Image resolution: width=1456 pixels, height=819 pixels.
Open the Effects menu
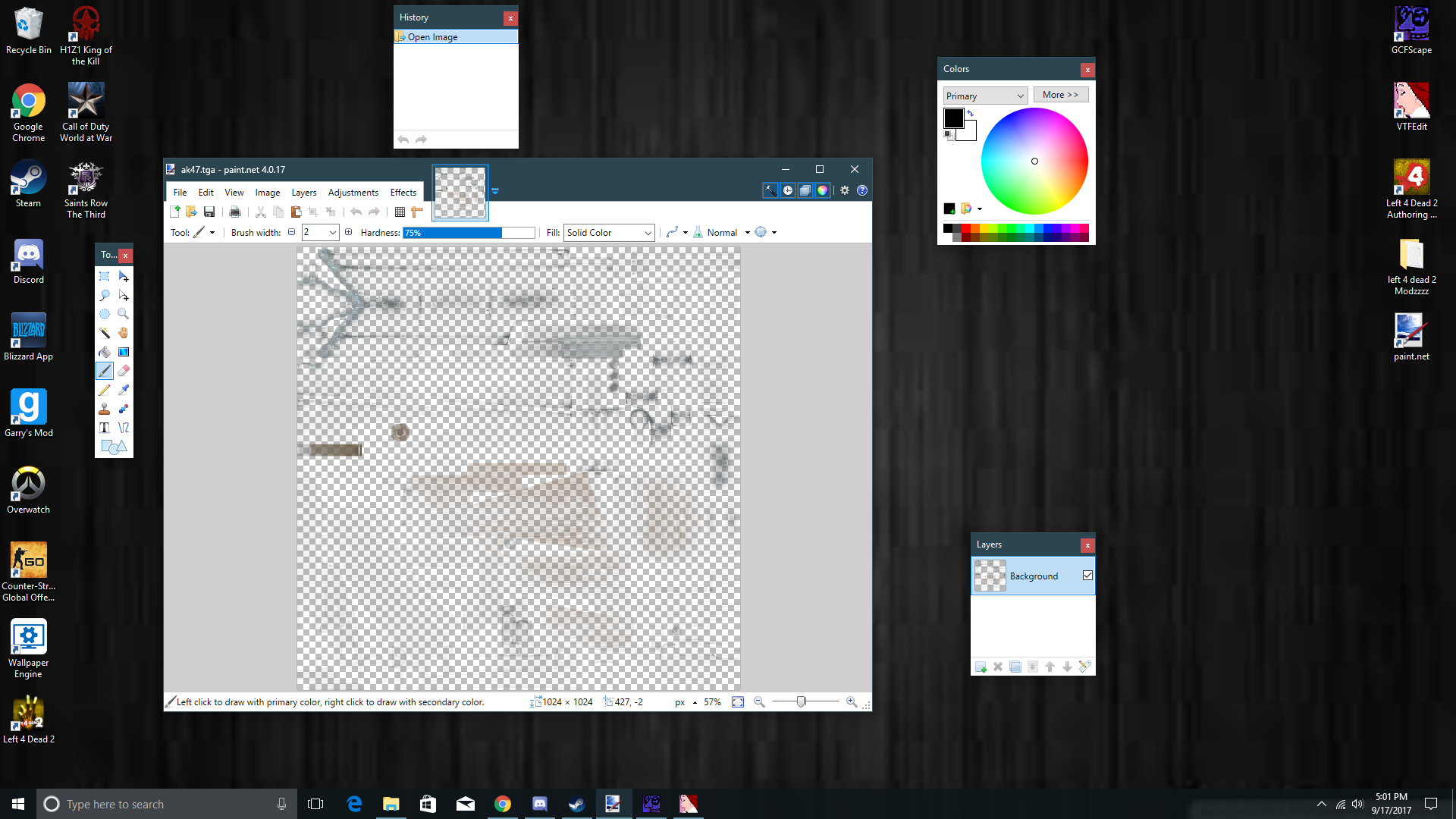point(403,193)
